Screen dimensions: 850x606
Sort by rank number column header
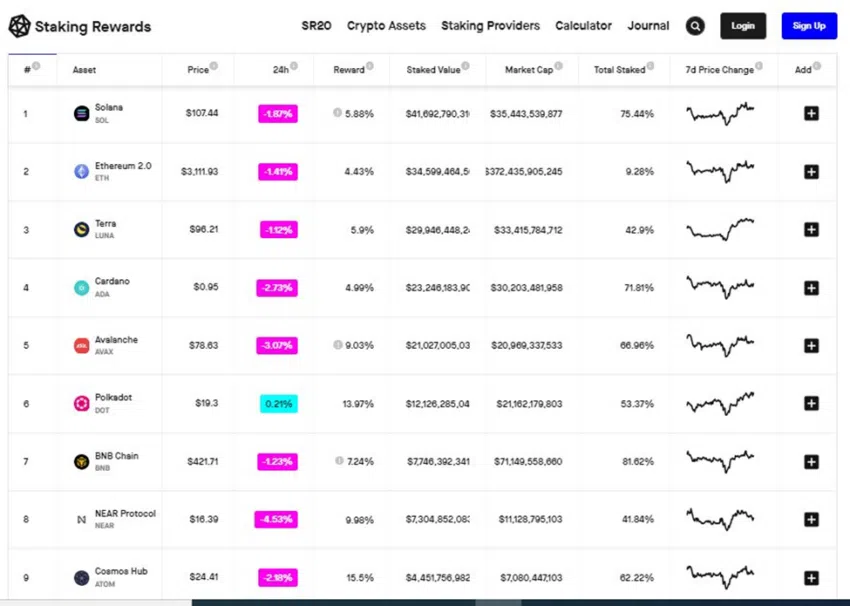(27, 70)
